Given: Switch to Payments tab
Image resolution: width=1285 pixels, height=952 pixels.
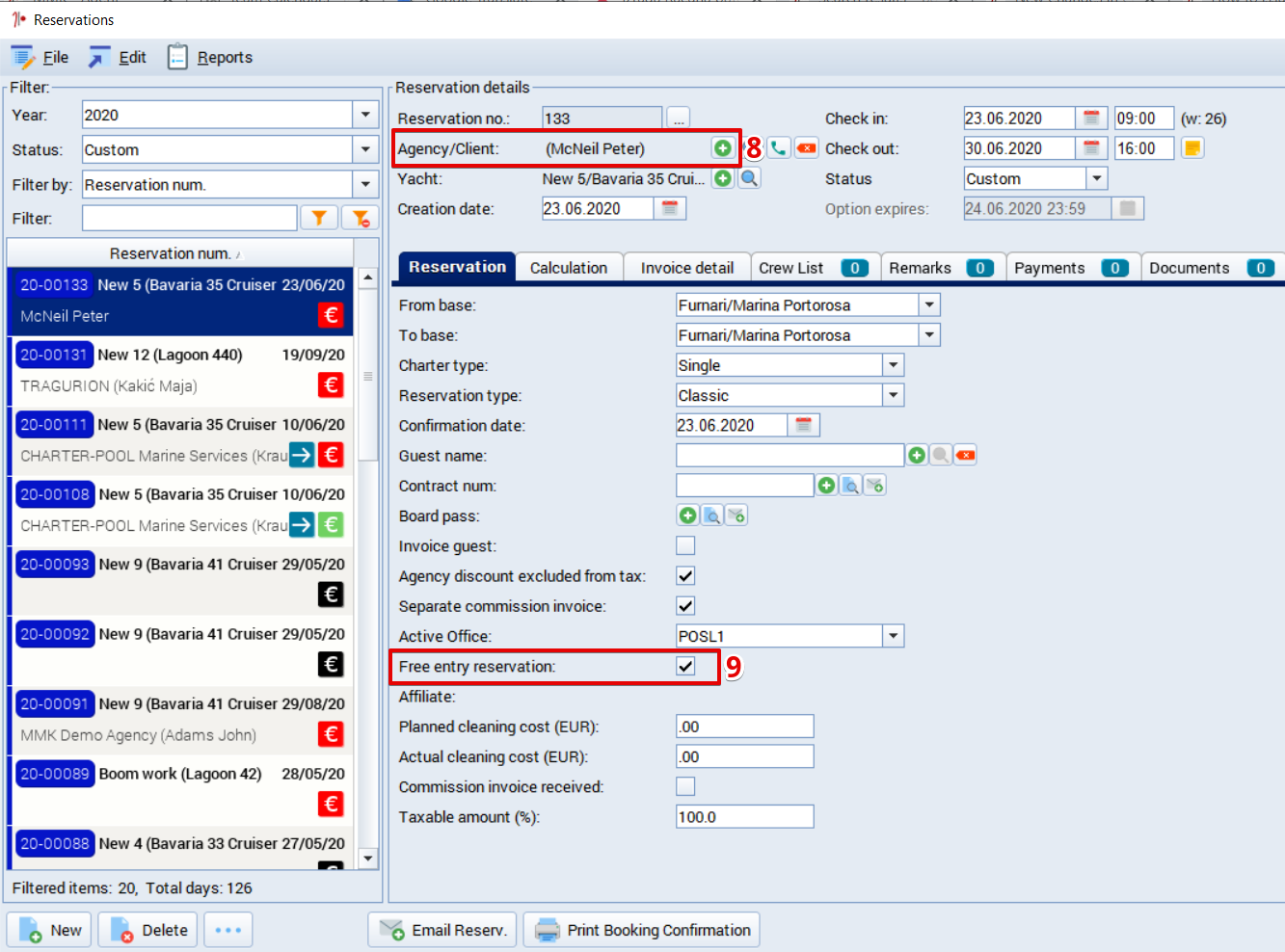Looking at the screenshot, I should coord(1072,268).
